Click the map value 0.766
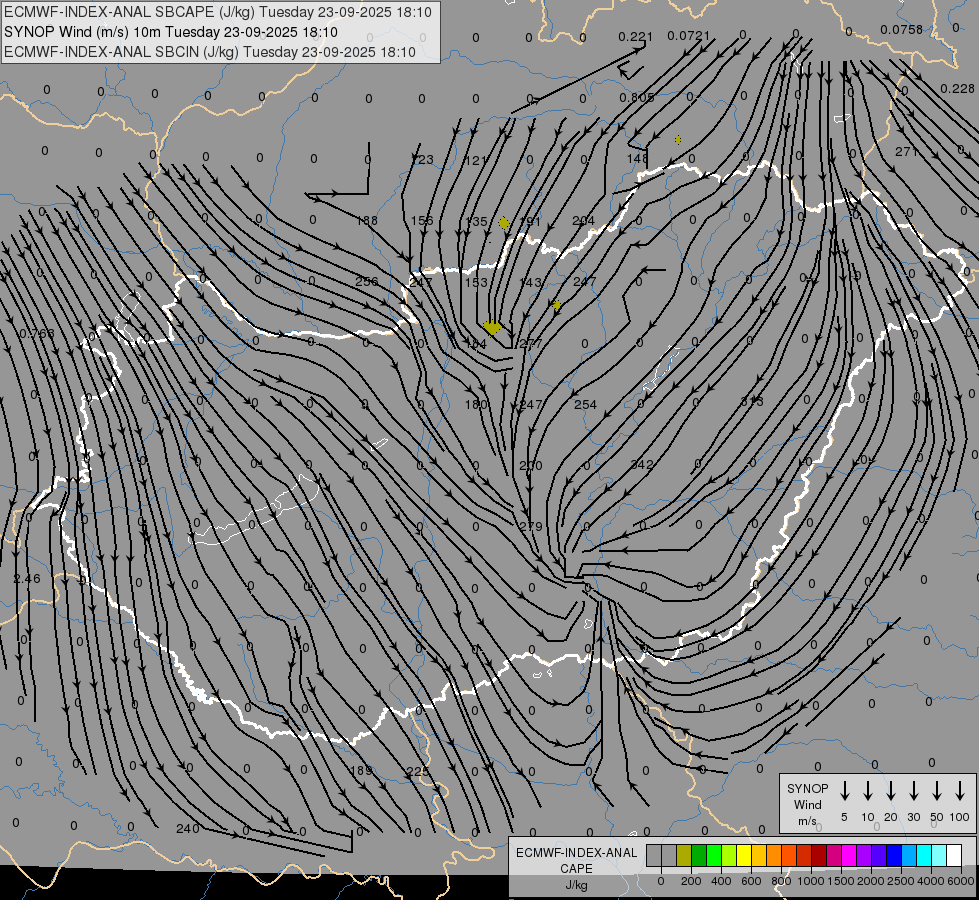This screenshot has width=979, height=900. click(37, 333)
